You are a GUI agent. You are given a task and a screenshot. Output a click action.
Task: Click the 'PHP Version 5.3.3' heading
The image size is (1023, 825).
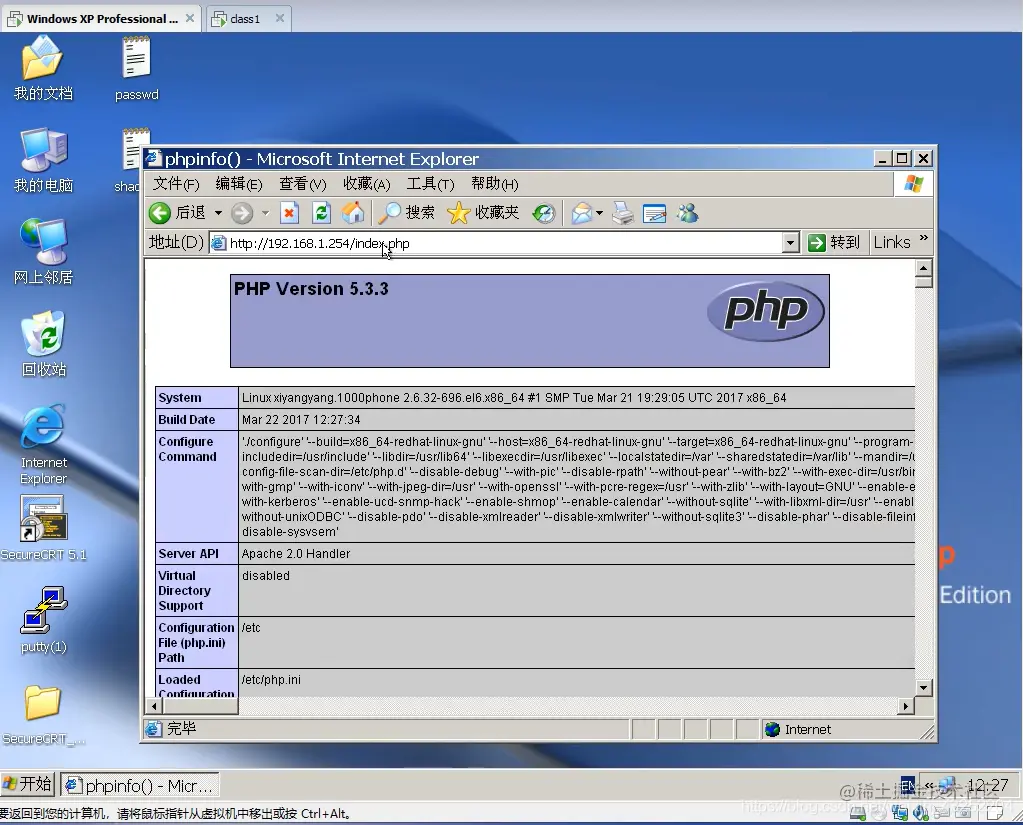click(311, 289)
